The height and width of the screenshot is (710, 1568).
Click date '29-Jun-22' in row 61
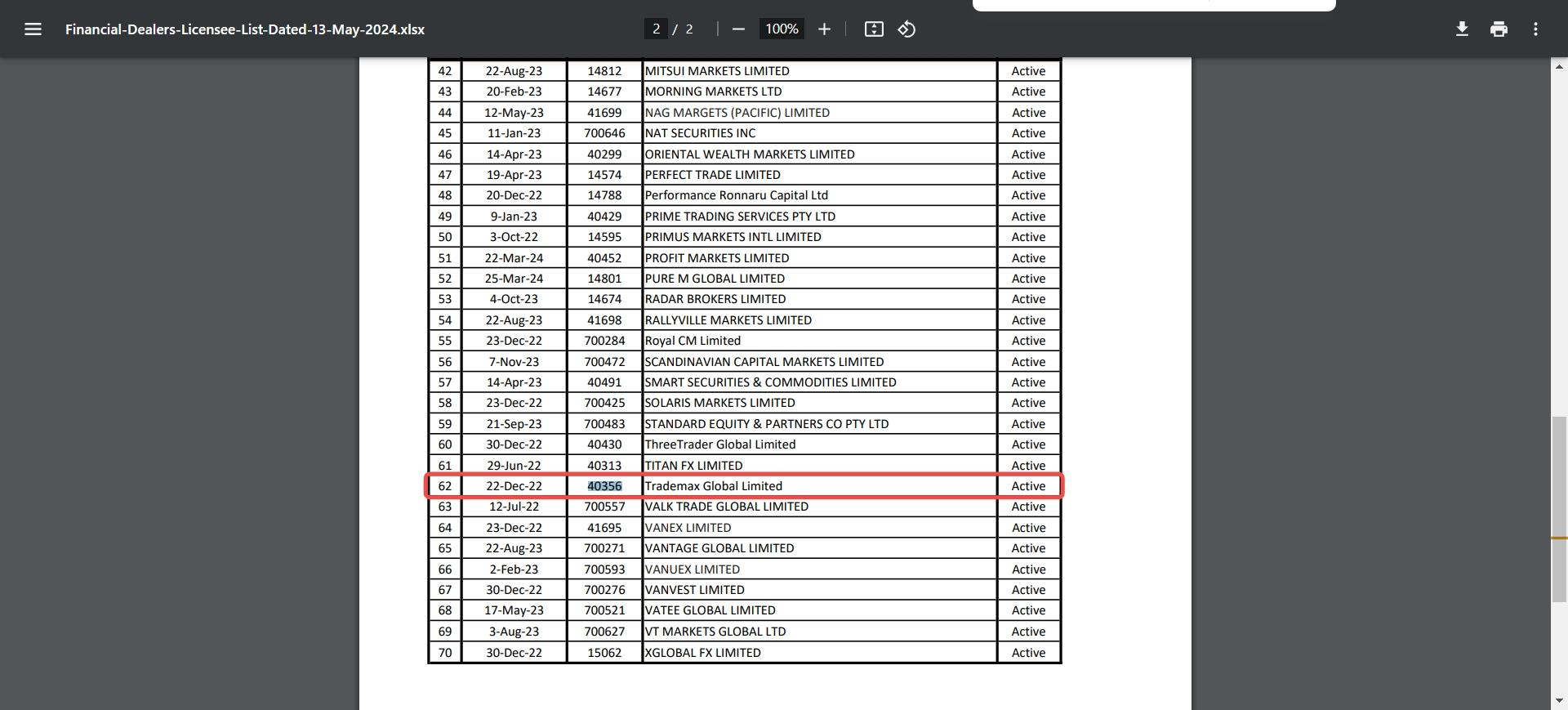point(514,466)
